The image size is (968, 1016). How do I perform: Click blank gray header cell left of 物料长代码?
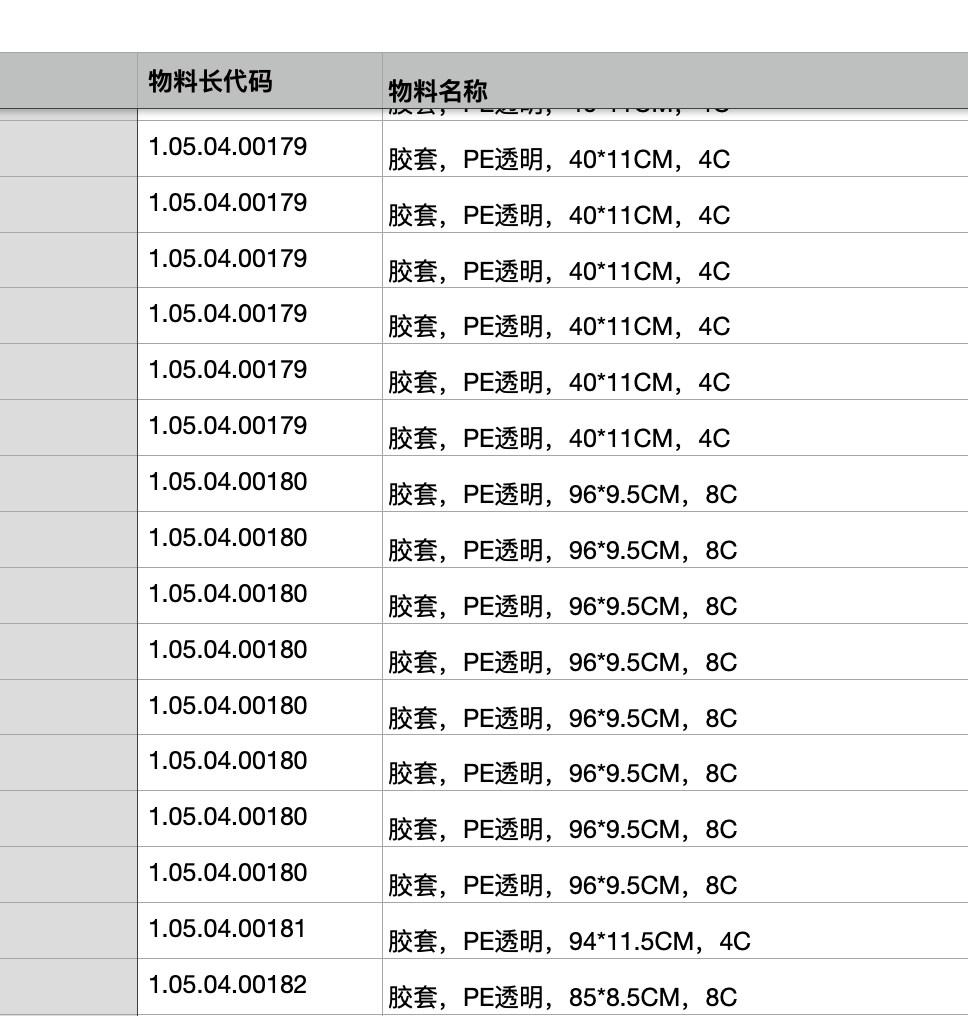pos(68,80)
